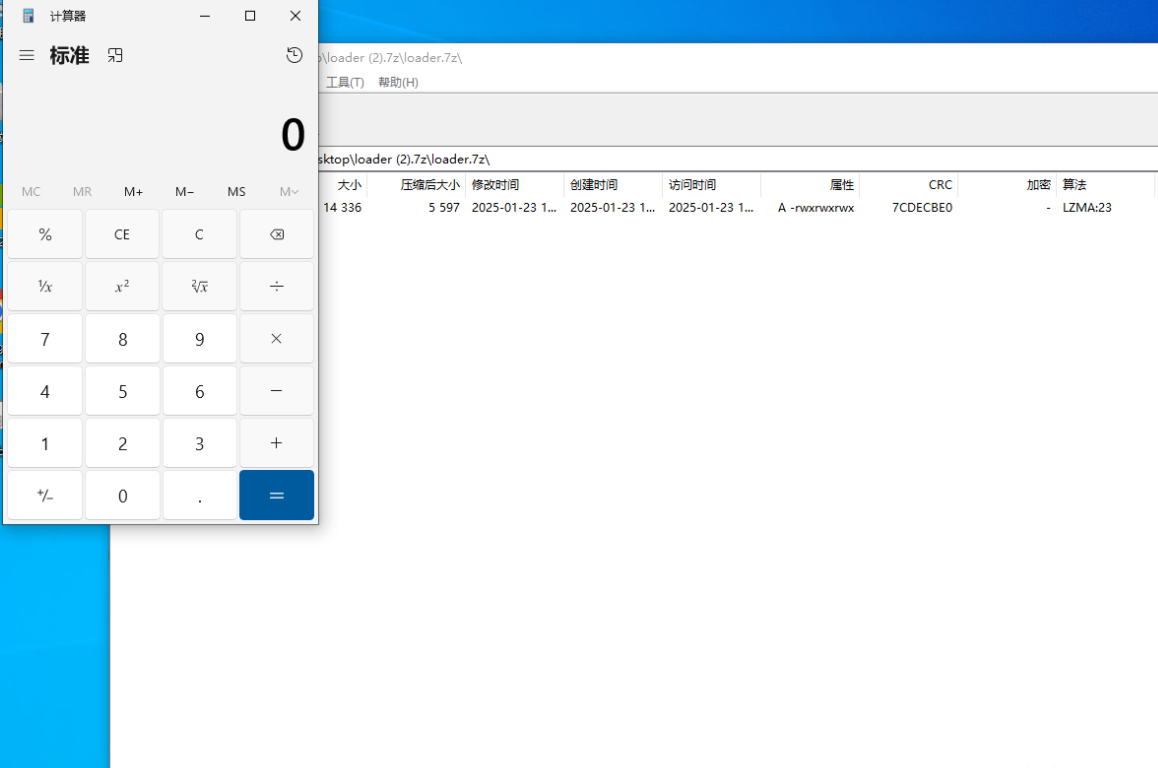Click digit 6 on calculator keypad
The width and height of the screenshot is (1158, 768).
[199, 391]
